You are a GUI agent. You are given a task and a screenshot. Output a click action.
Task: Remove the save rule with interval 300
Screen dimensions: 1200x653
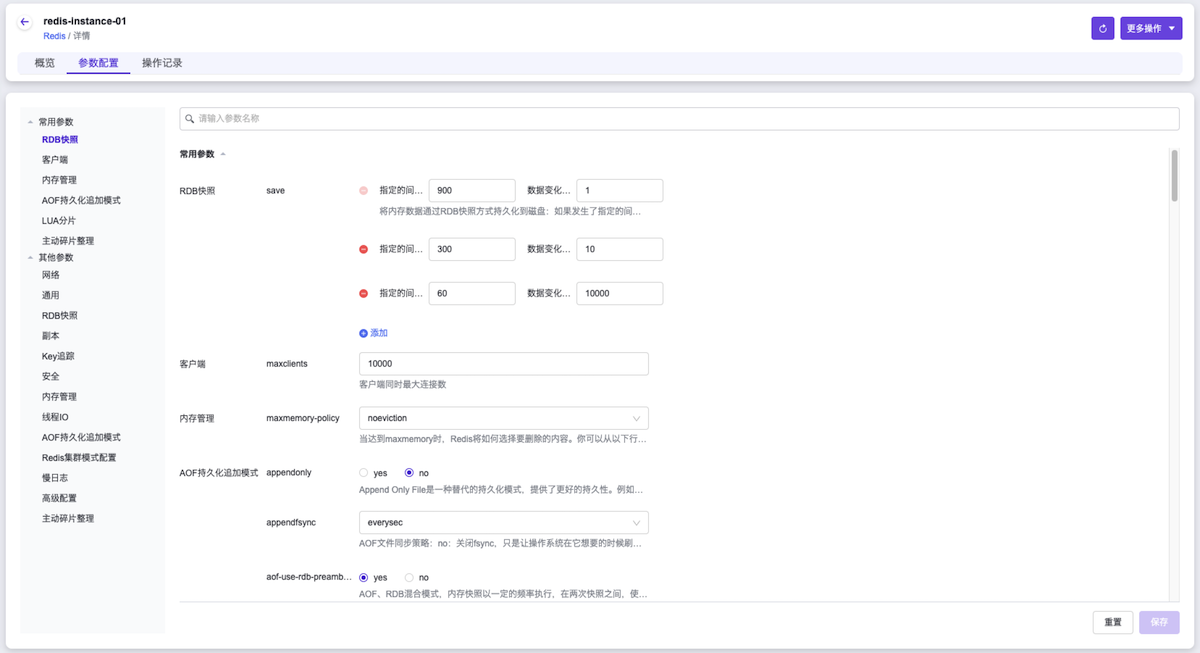pos(364,249)
